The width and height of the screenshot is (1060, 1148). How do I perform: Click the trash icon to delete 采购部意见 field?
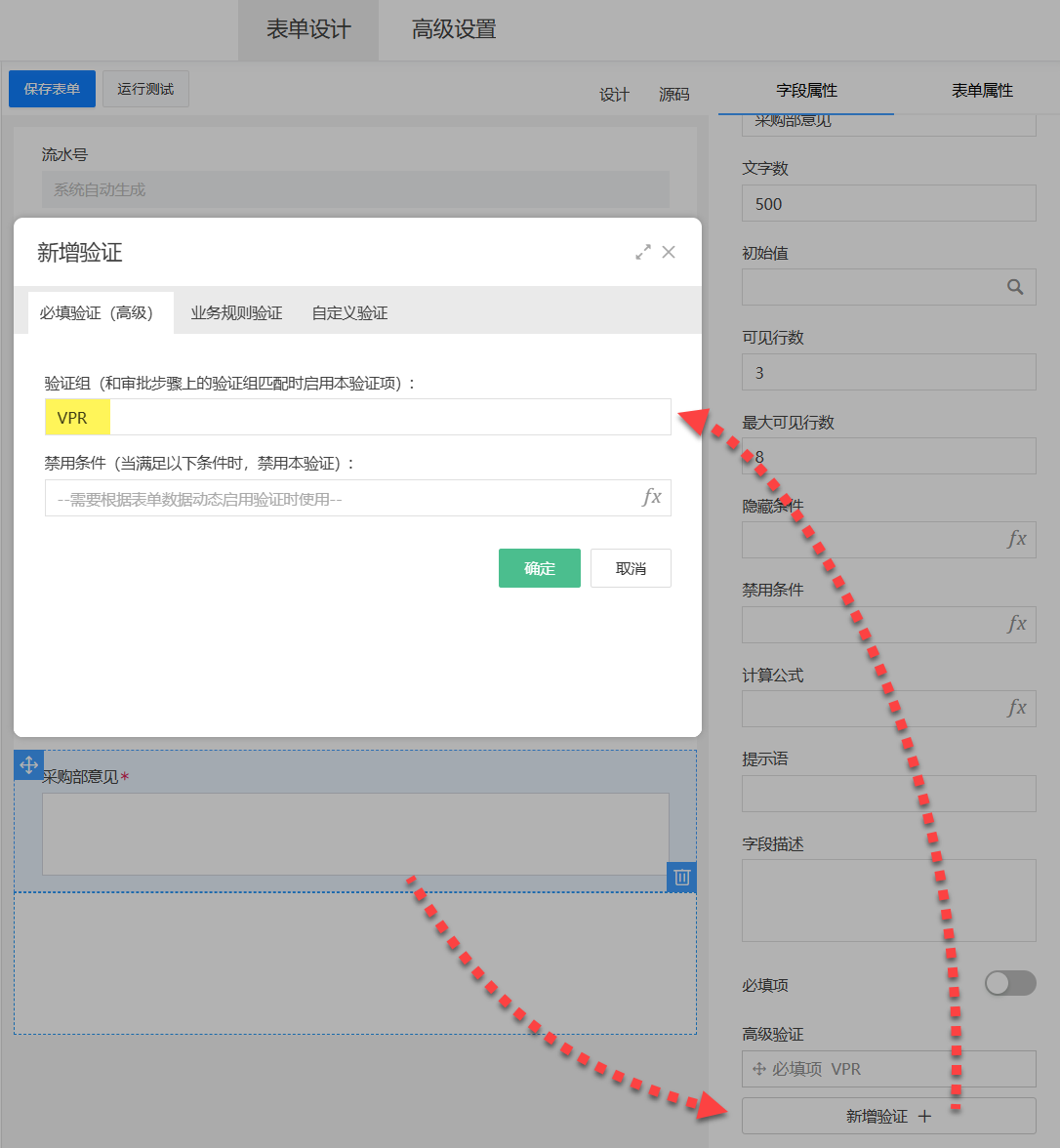[x=680, y=878]
